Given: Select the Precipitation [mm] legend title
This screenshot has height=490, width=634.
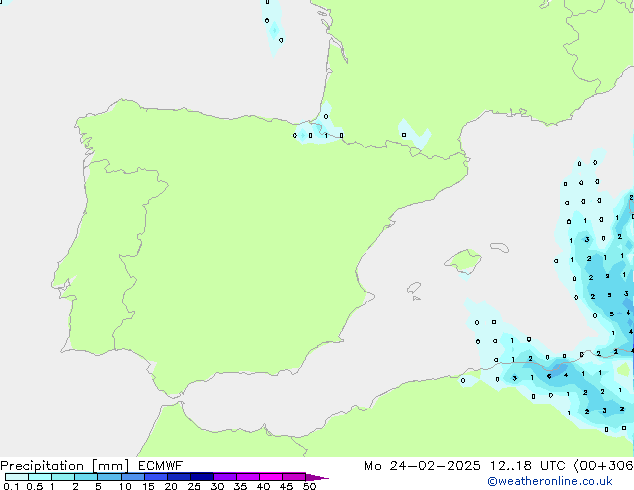Looking at the screenshot, I should [x=62, y=466].
